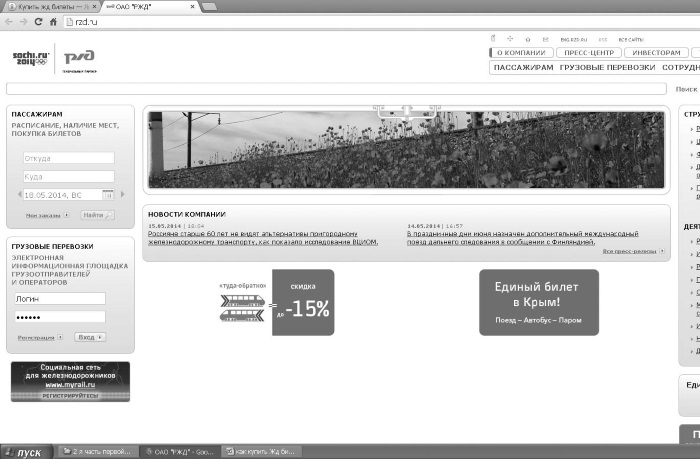The image size is (700, 459).
Task: Click the RZD logo
Action: click(x=79, y=60)
